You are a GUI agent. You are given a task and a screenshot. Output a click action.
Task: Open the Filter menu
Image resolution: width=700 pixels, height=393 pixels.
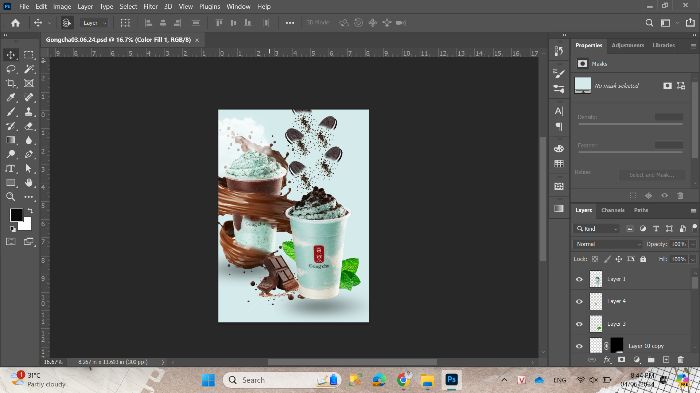coord(150,7)
